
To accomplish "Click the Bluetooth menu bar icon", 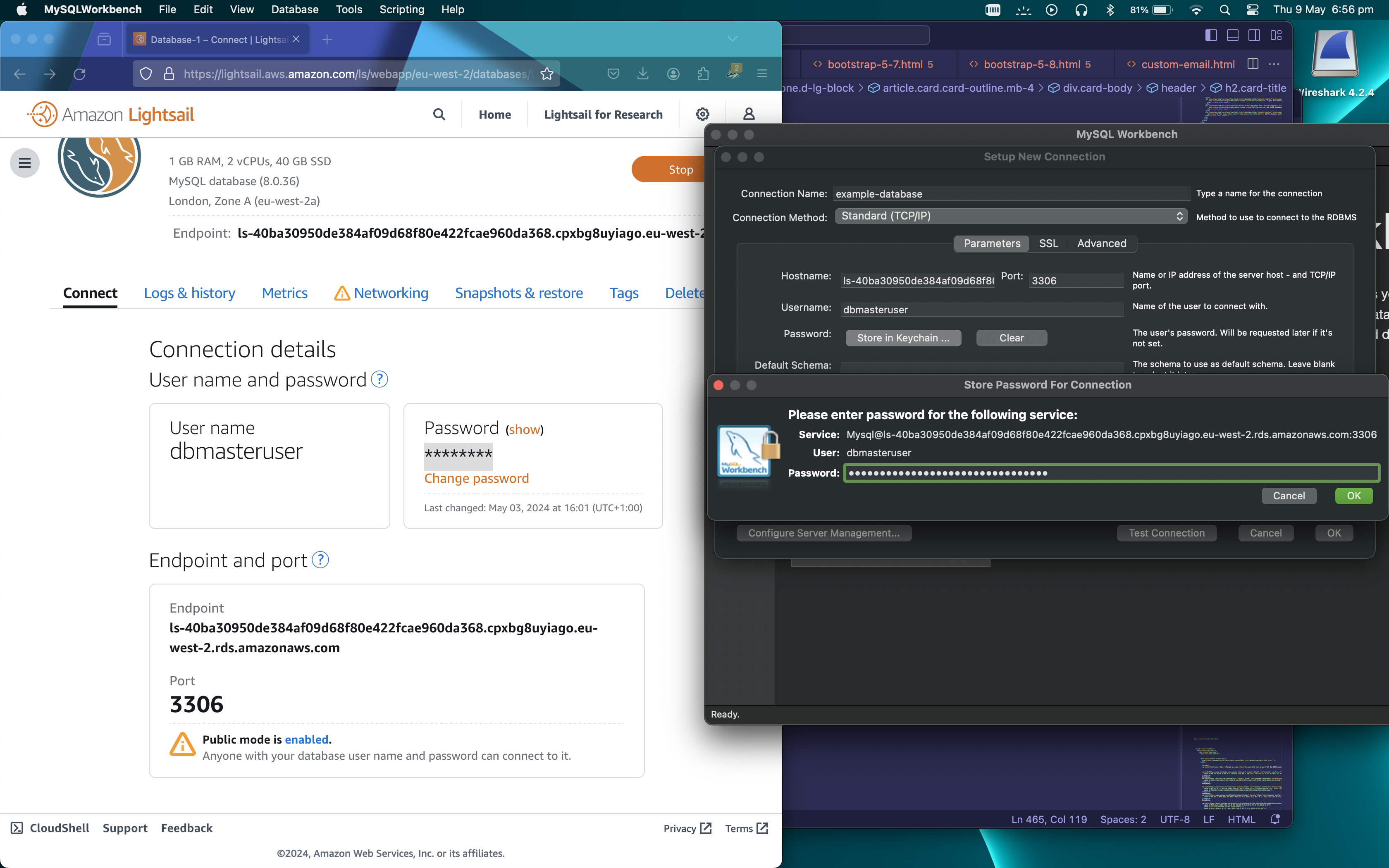I will tap(1110, 10).
